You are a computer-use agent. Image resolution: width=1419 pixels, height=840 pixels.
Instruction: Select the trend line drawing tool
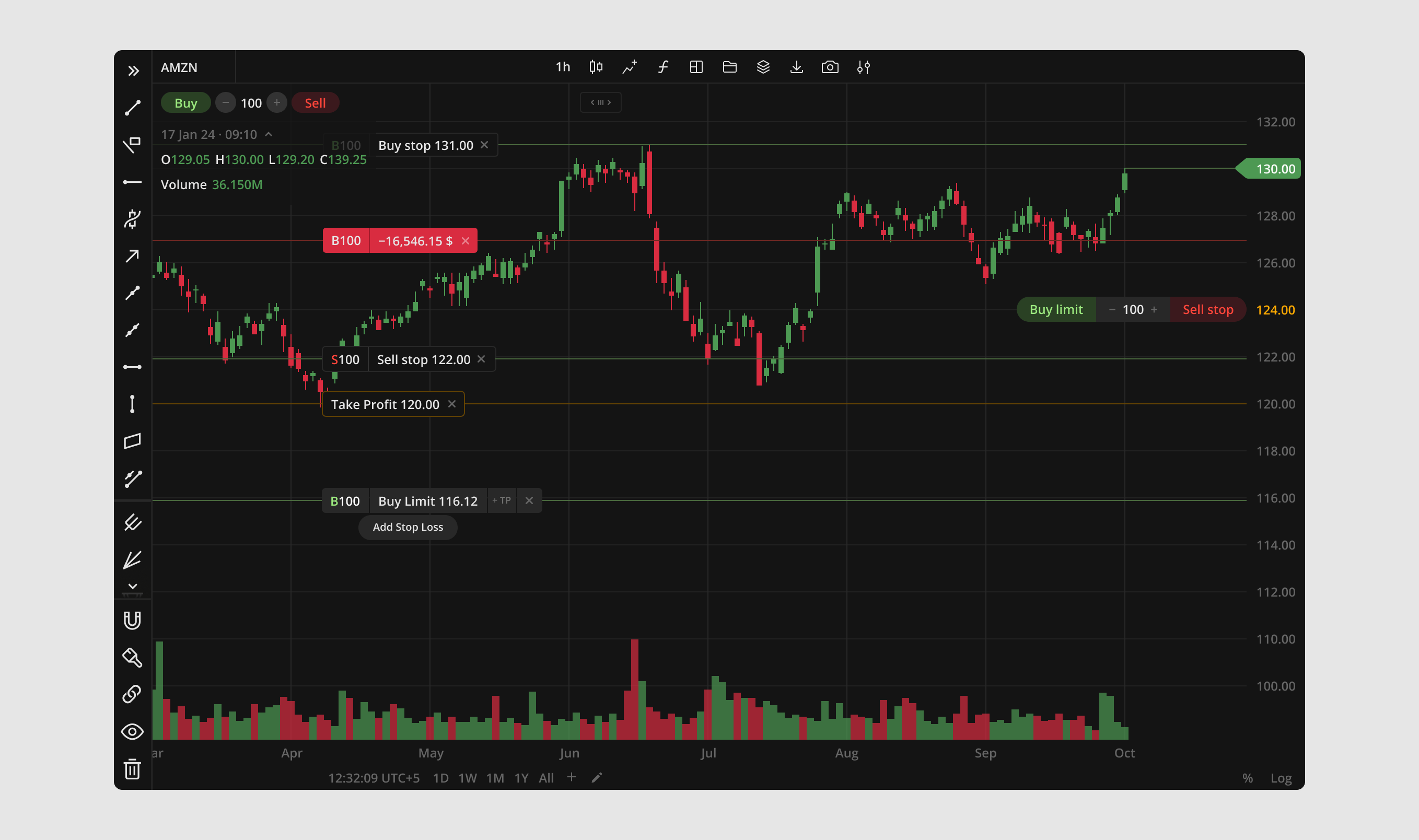[x=133, y=108]
